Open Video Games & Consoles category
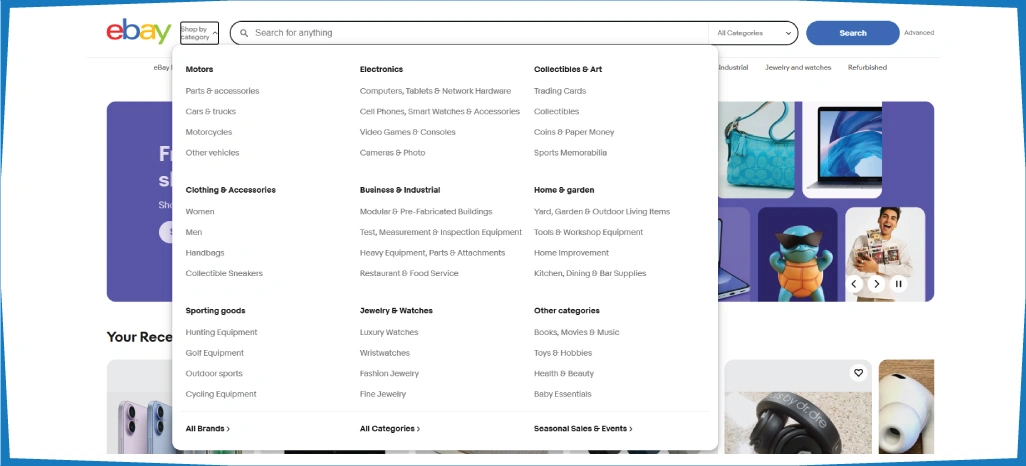This screenshot has height=466, width=1026. tap(407, 132)
